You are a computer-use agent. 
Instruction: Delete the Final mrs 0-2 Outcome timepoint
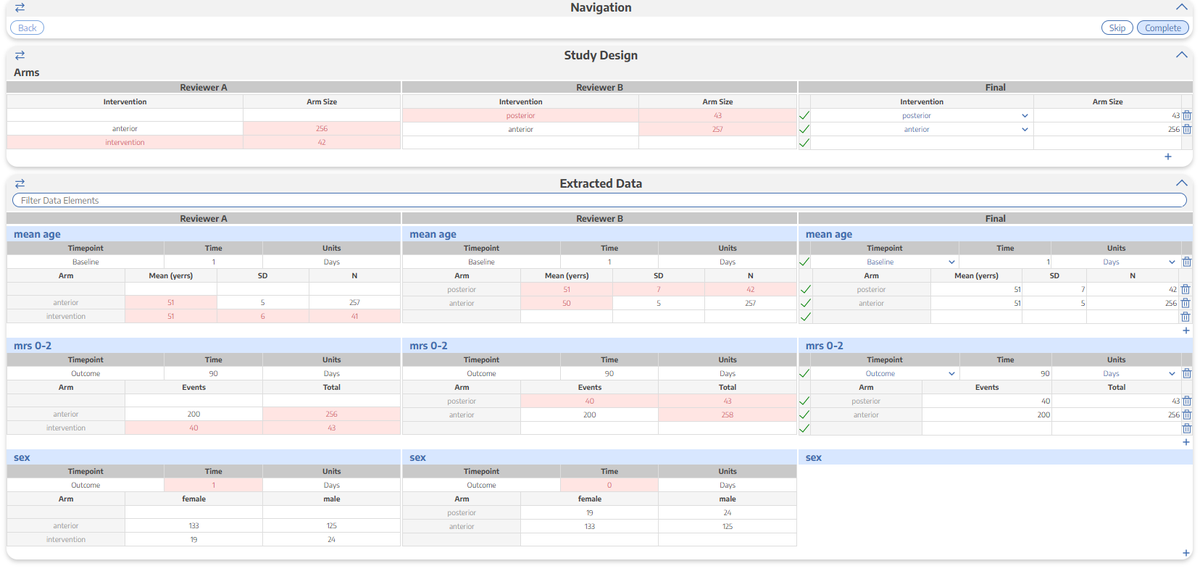[1187, 374]
